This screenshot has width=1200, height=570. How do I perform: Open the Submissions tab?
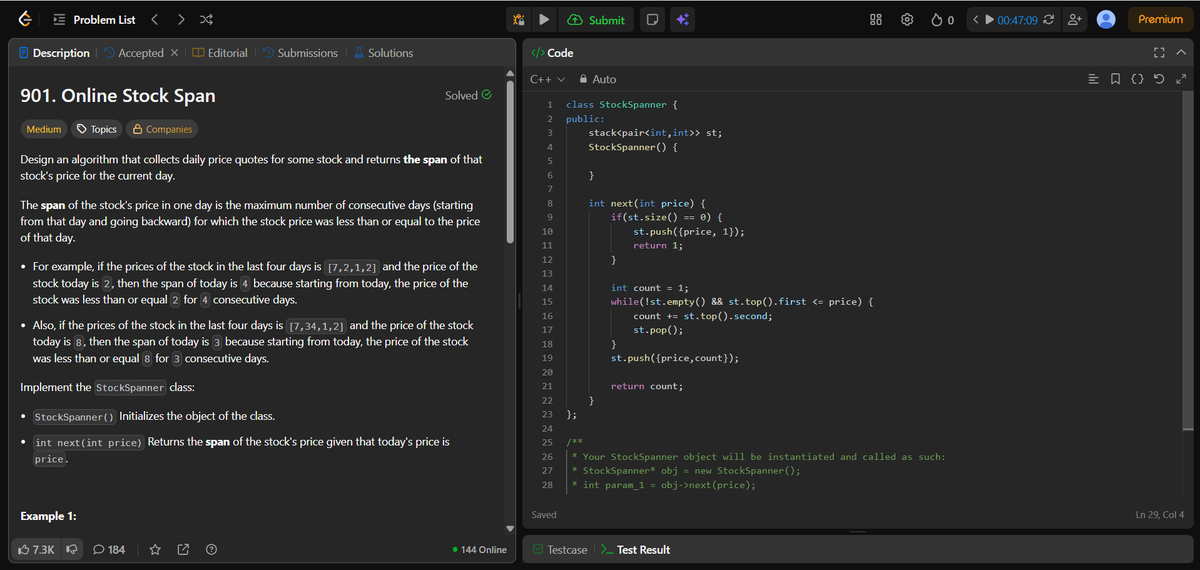coord(300,53)
